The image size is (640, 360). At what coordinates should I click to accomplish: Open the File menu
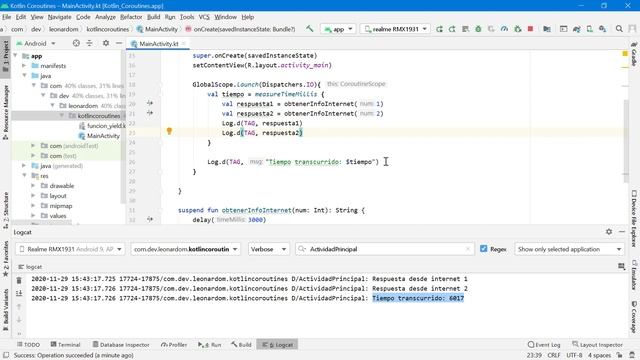click(x=7, y=17)
